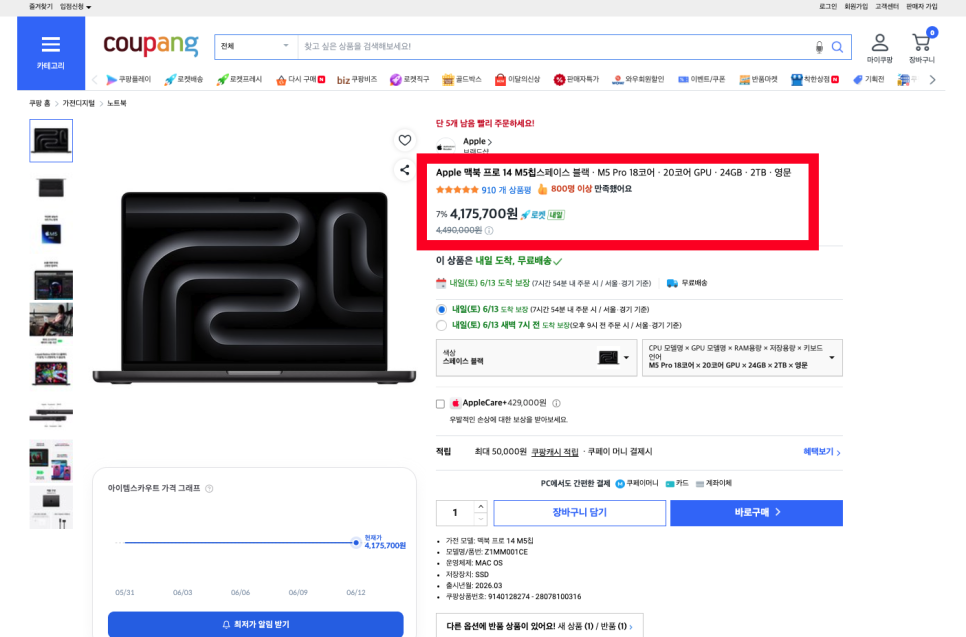Open 이달의신상 shortcut

tap(518, 79)
